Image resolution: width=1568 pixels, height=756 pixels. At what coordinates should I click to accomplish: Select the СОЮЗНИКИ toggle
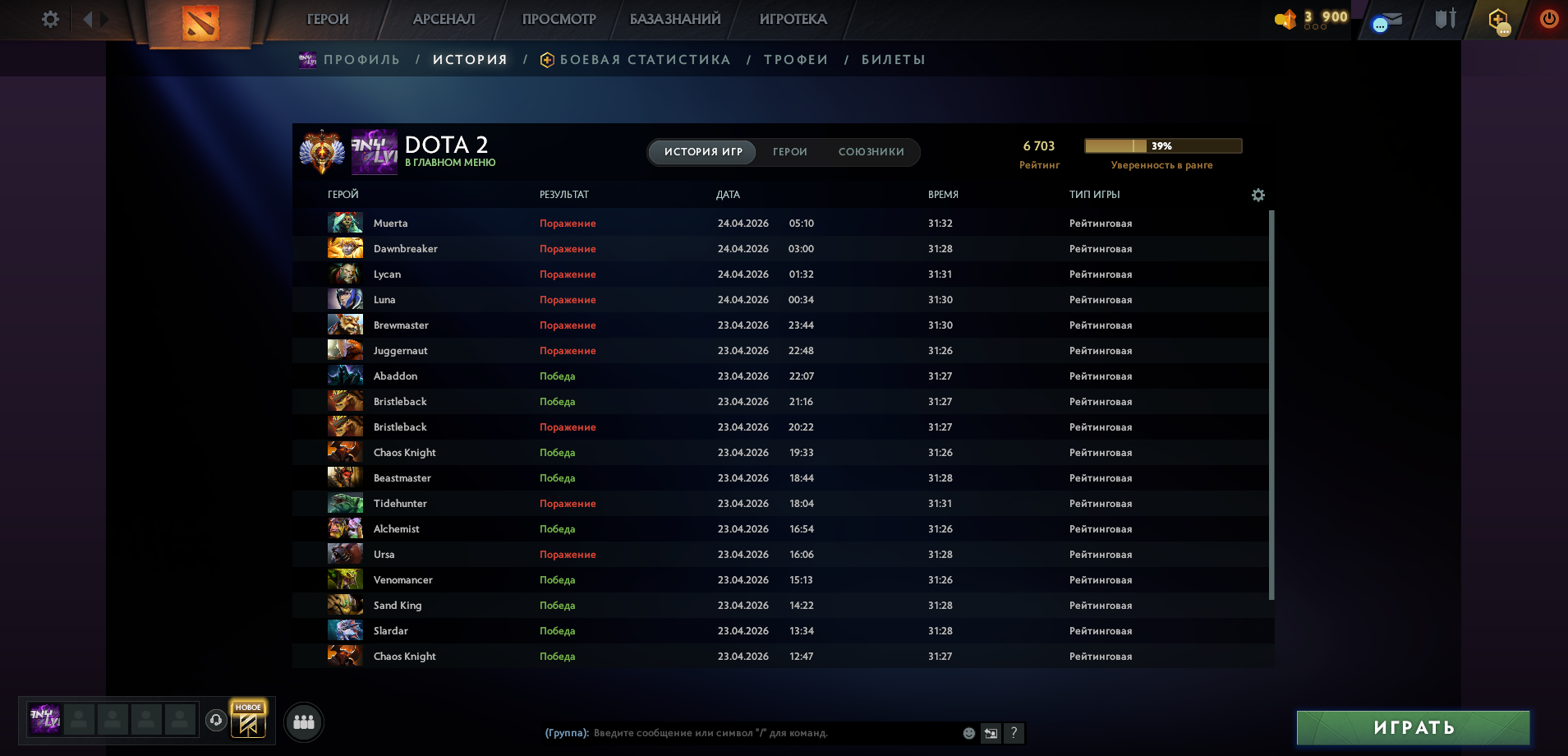(x=871, y=152)
